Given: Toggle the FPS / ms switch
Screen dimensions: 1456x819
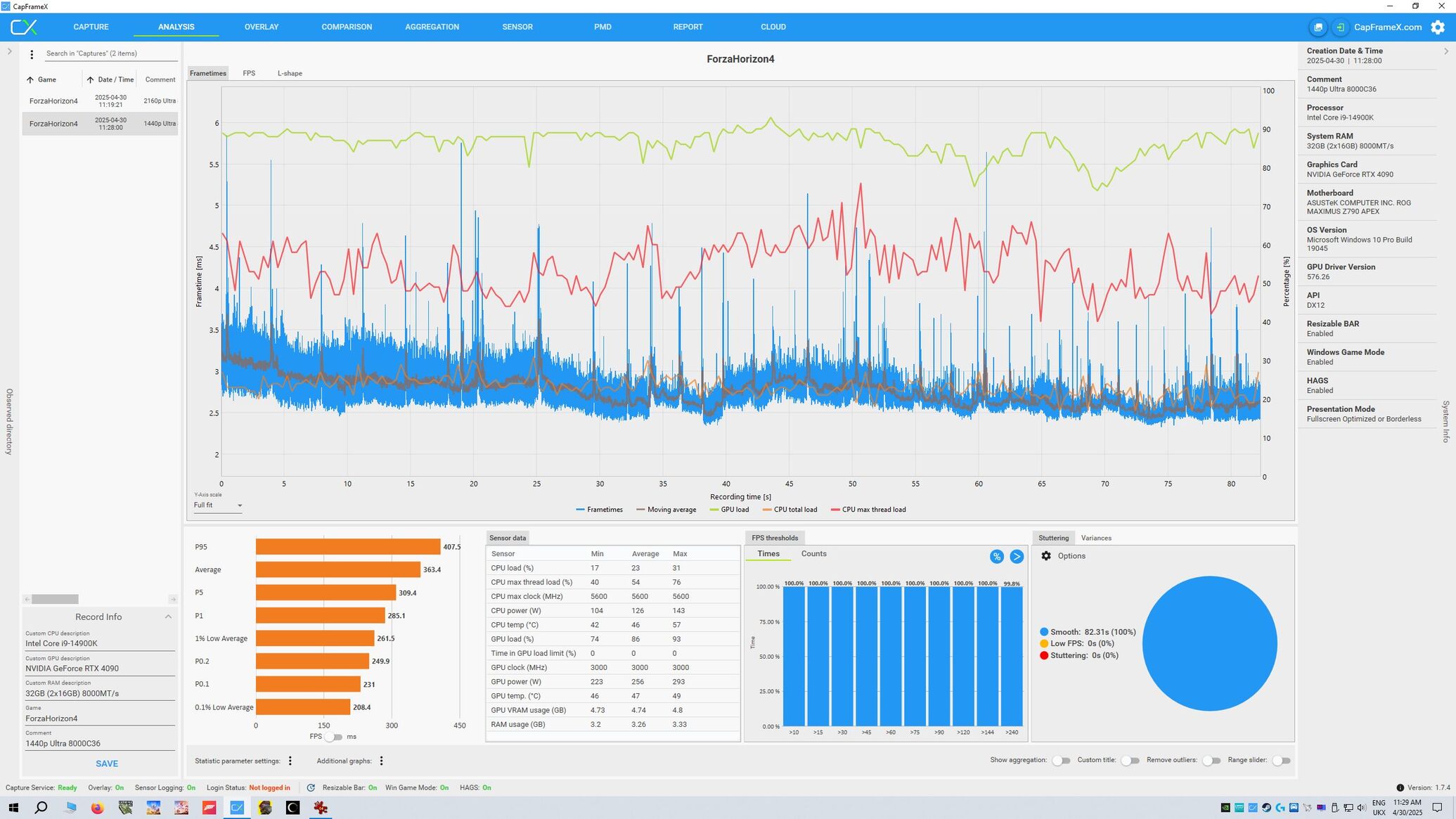Looking at the screenshot, I should [x=333, y=737].
